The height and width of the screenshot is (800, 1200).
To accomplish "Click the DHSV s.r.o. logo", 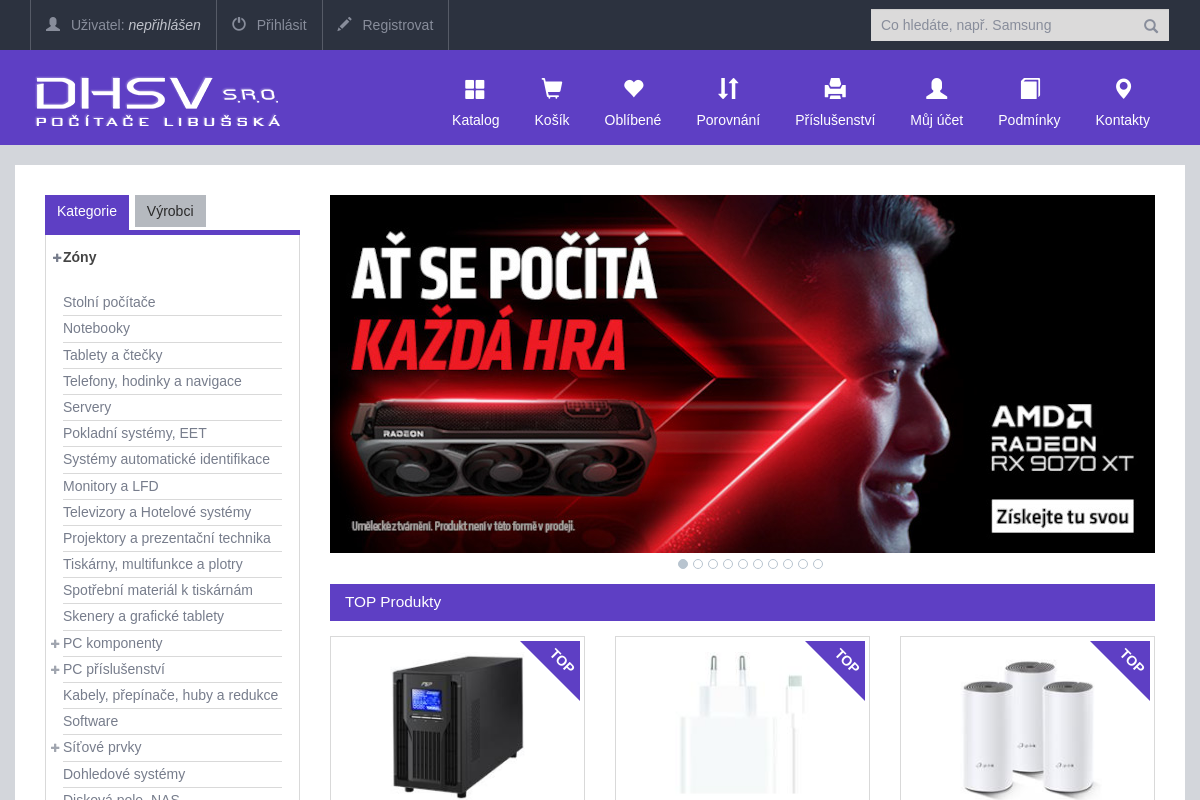I will tap(158, 102).
